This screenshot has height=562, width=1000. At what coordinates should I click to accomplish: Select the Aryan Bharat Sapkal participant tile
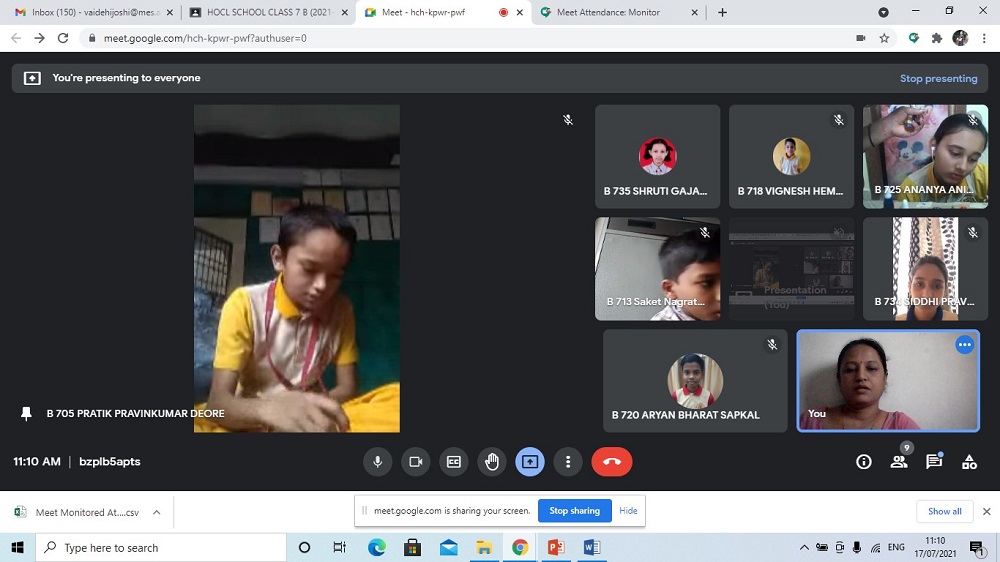[695, 381]
